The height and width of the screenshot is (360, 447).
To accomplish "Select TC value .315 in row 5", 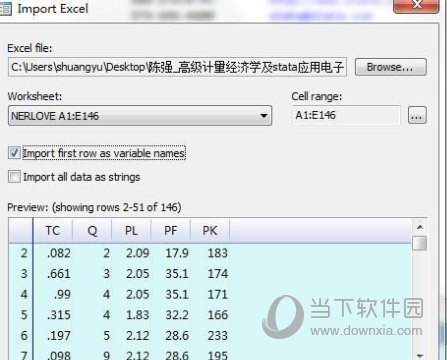I will [x=59, y=315].
